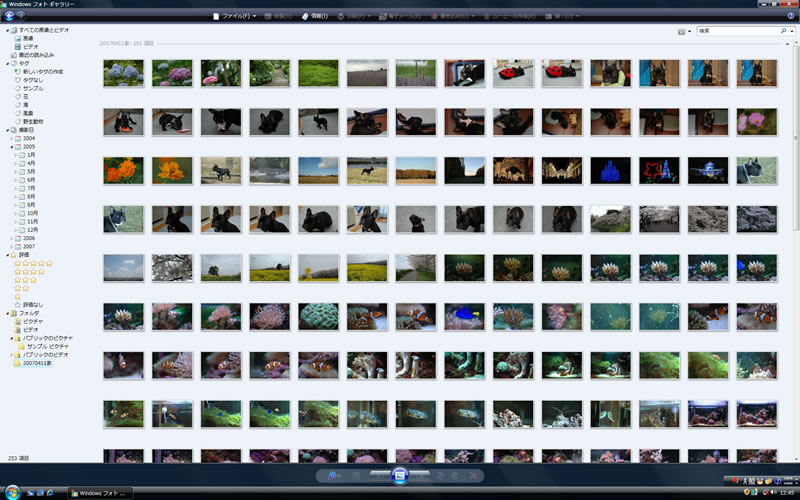Select ビデオ under すべての画像とビデオ
Viewport: 800px width, 500px height.
[x=30, y=46]
